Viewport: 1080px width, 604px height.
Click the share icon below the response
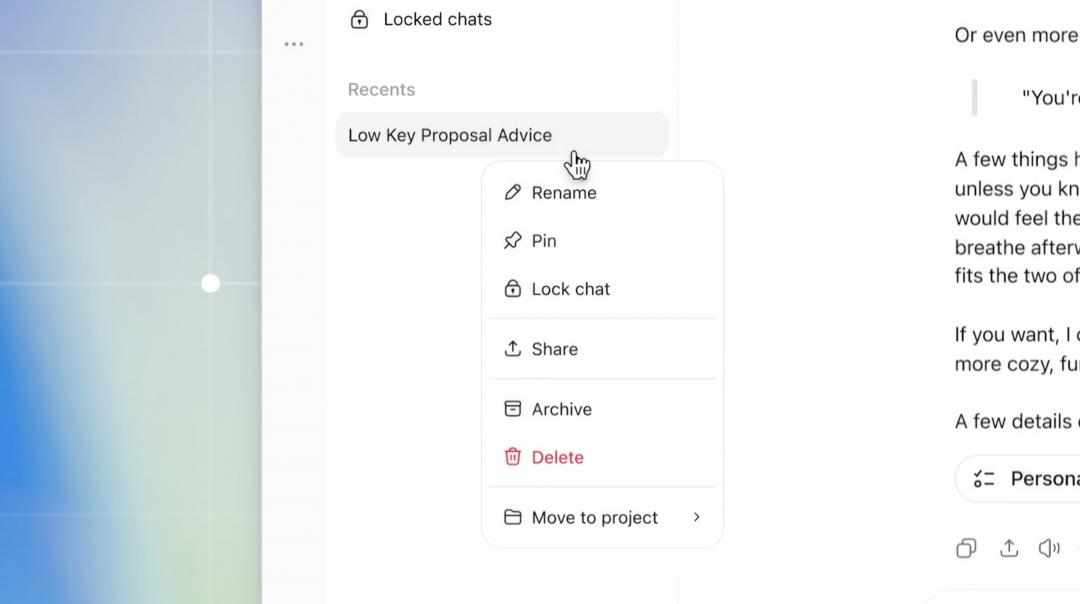click(1009, 548)
